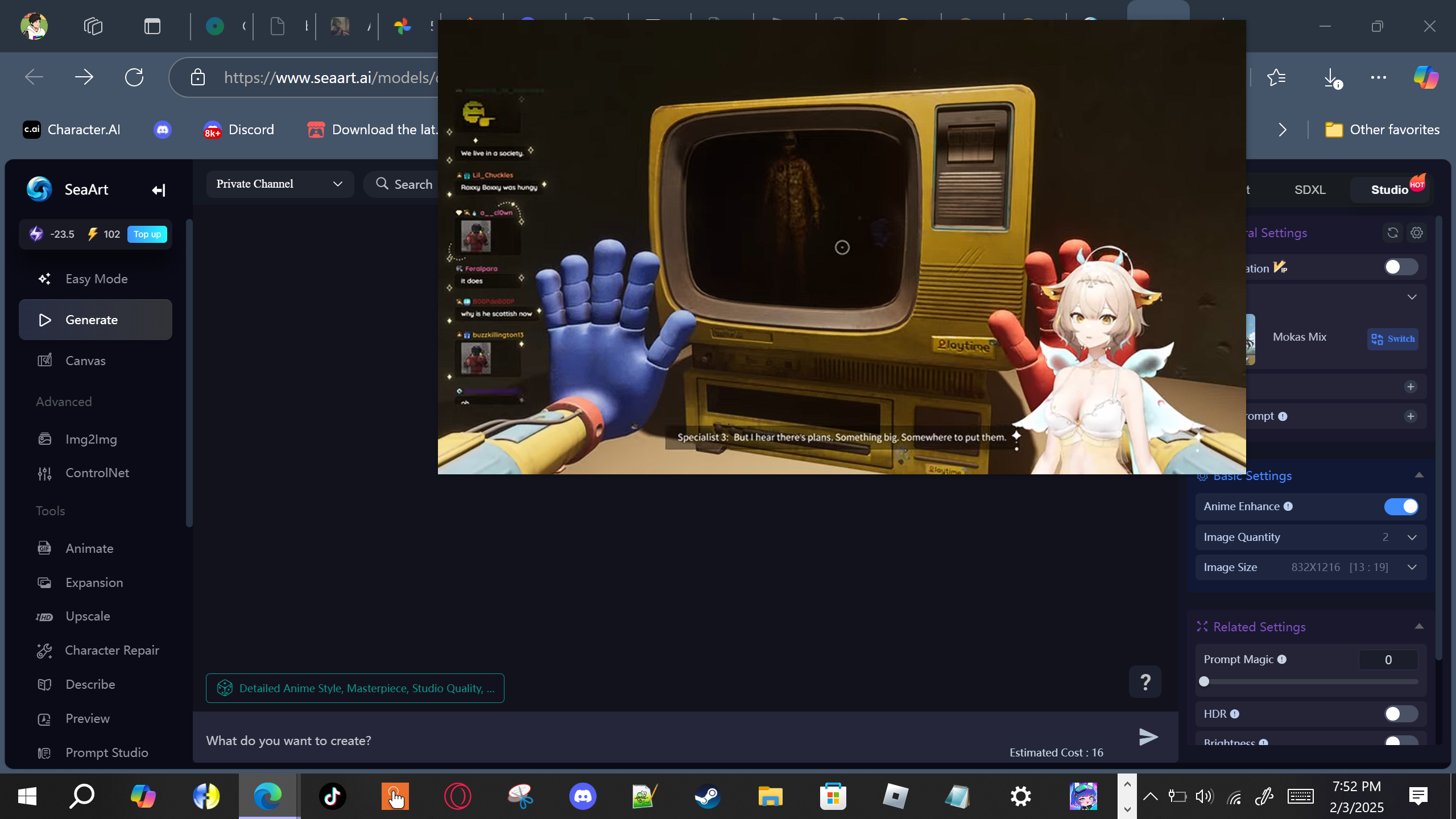The height and width of the screenshot is (819, 1456).
Task: Open the Image Size dropdown
Action: (x=1311, y=567)
